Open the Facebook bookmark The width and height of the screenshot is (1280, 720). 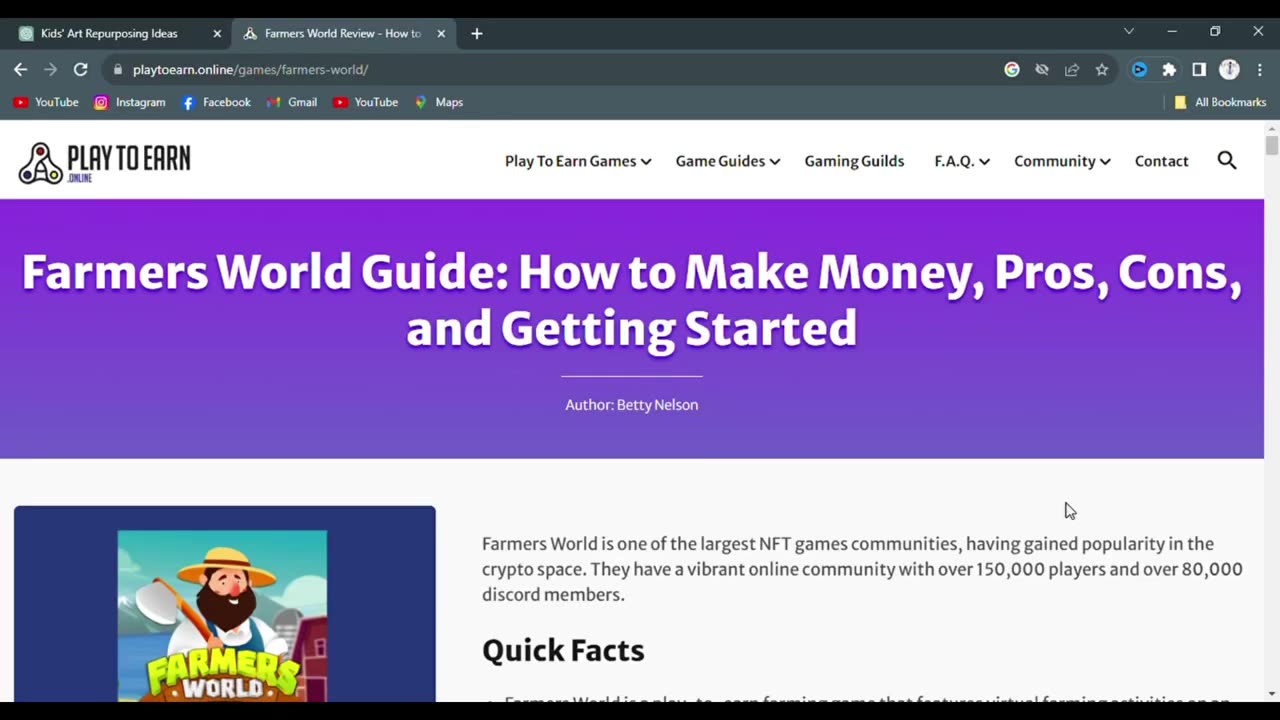tap(216, 102)
